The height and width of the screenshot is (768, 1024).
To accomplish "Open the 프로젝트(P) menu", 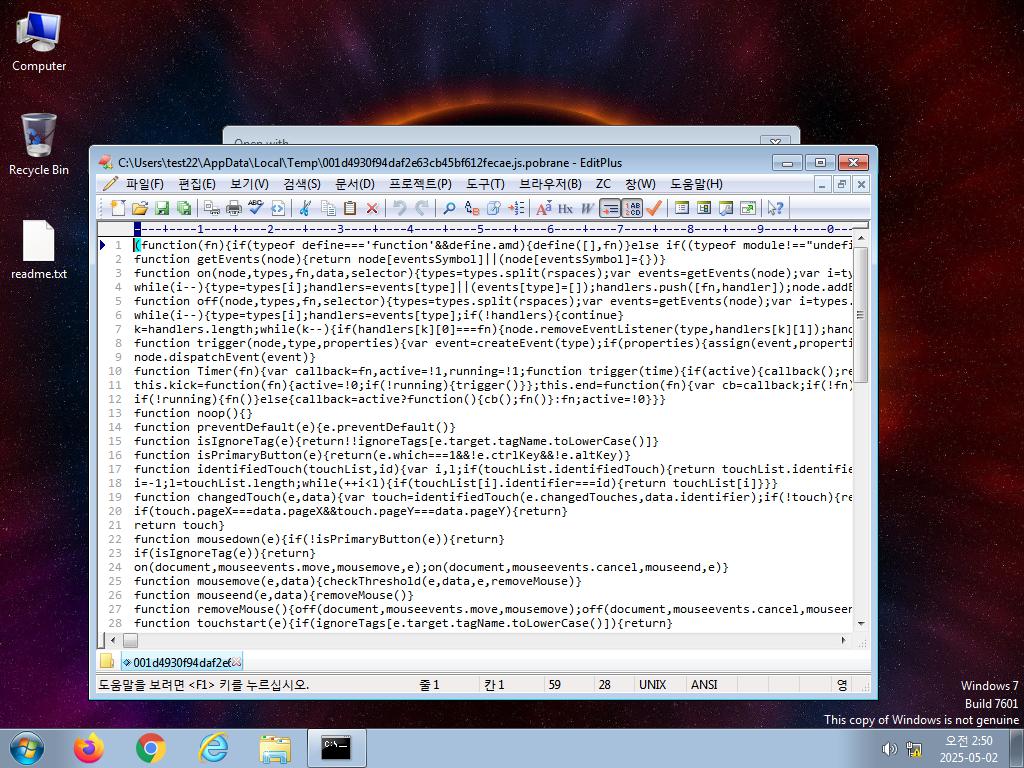I will [420, 184].
